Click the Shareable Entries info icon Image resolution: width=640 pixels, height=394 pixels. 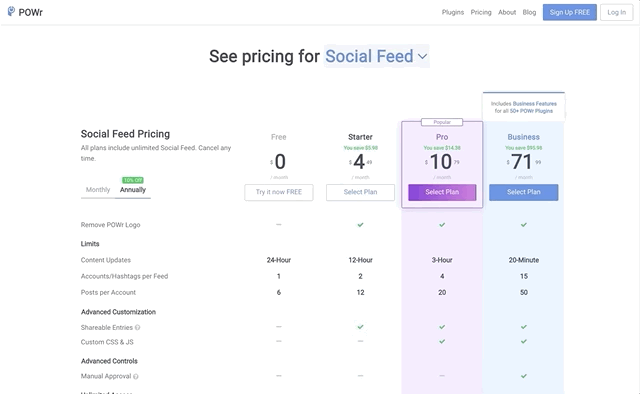pos(138,327)
